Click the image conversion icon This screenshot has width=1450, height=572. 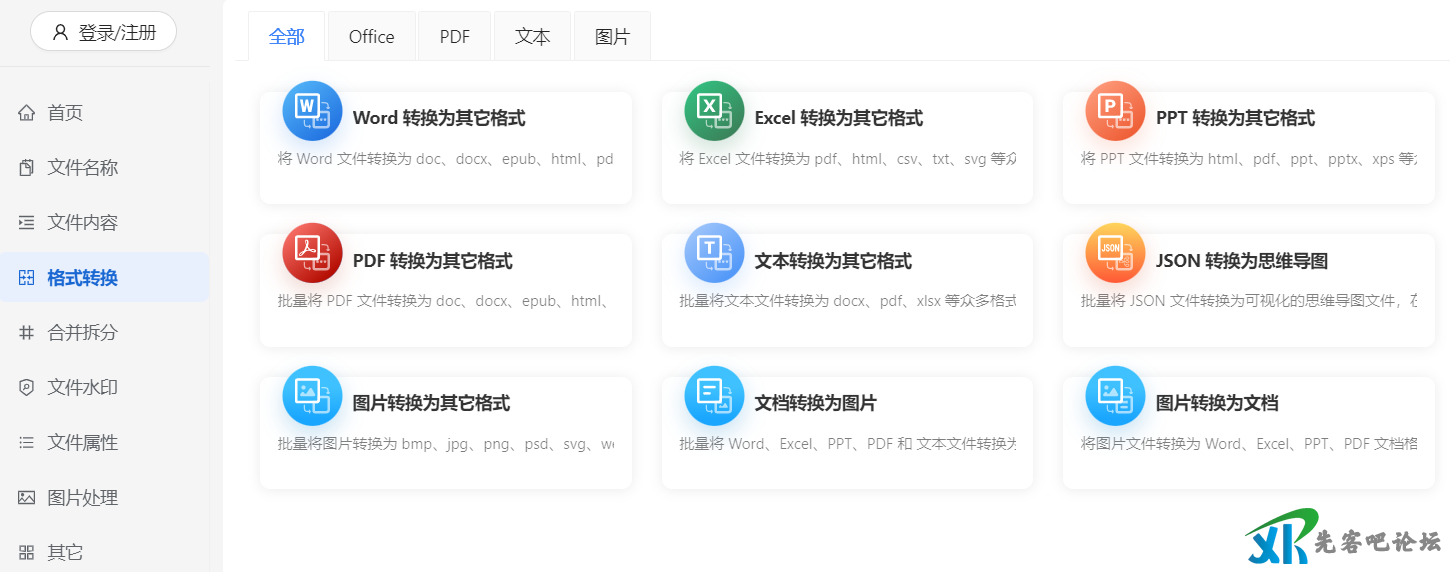point(312,396)
